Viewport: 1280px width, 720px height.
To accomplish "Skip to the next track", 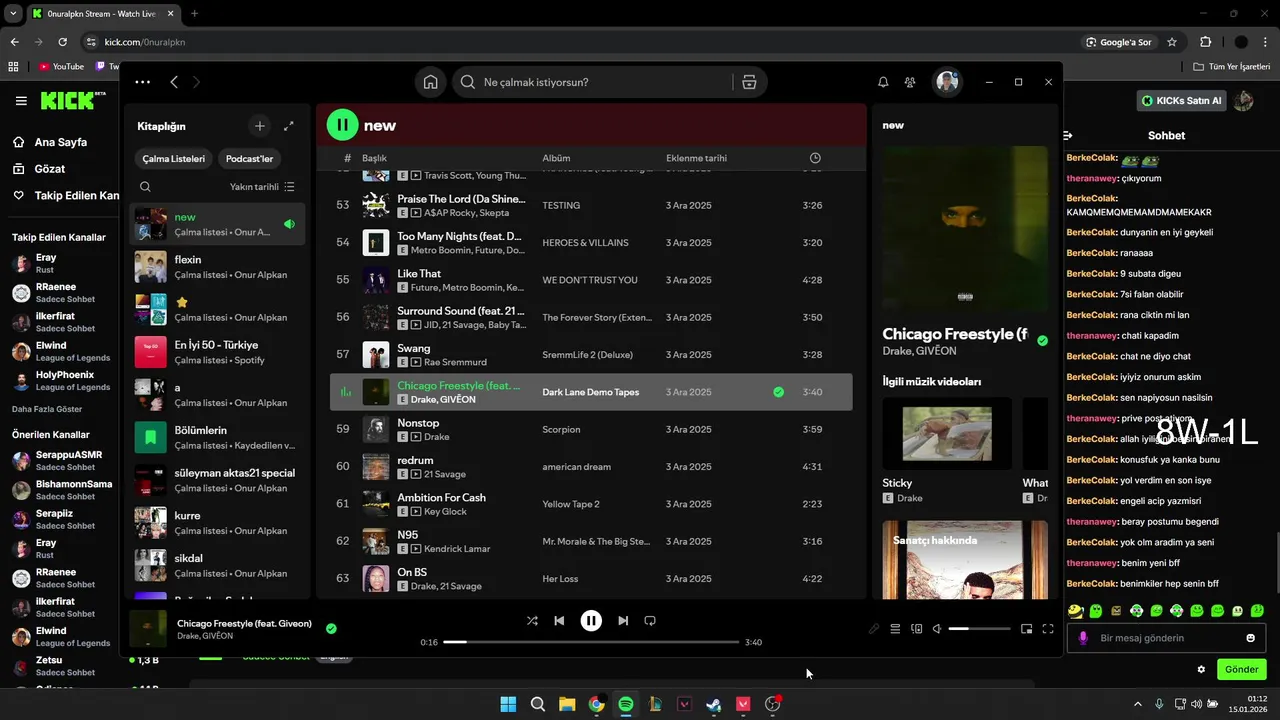I will pyautogui.click(x=623, y=621).
